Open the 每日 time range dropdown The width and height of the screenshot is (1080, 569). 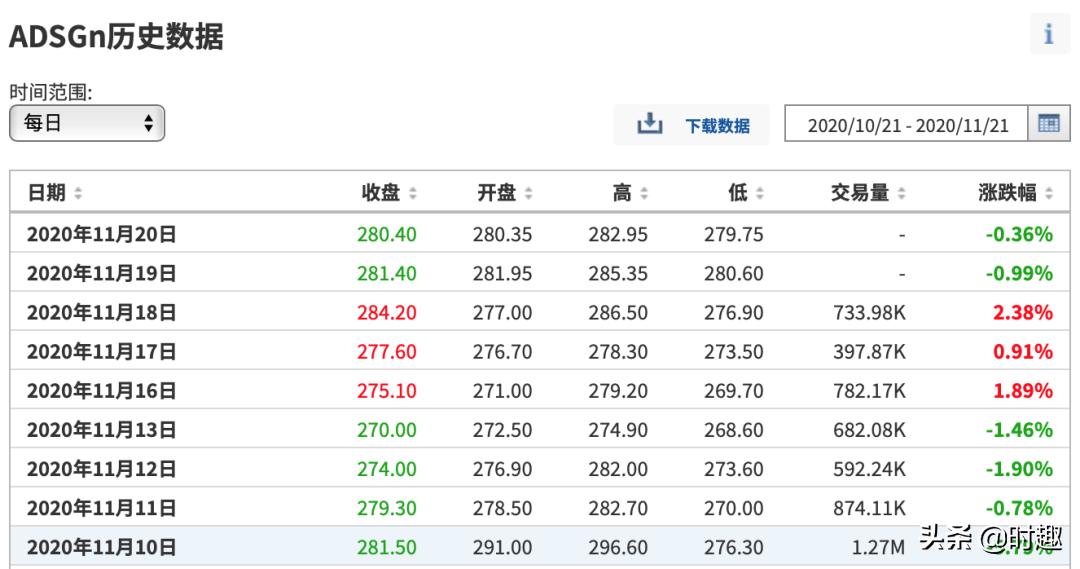(87, 123)
